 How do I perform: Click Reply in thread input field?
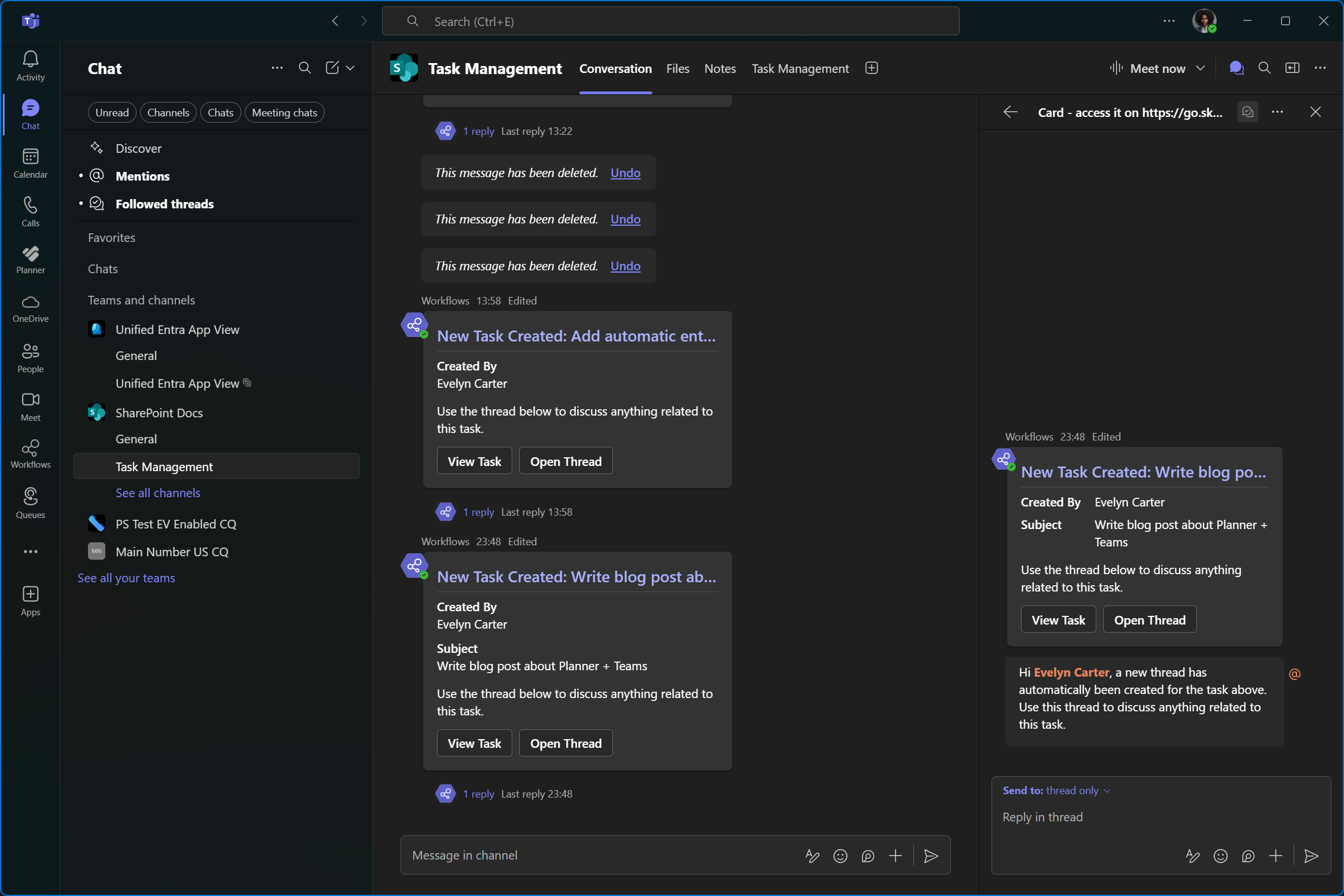coord(1161,817)
